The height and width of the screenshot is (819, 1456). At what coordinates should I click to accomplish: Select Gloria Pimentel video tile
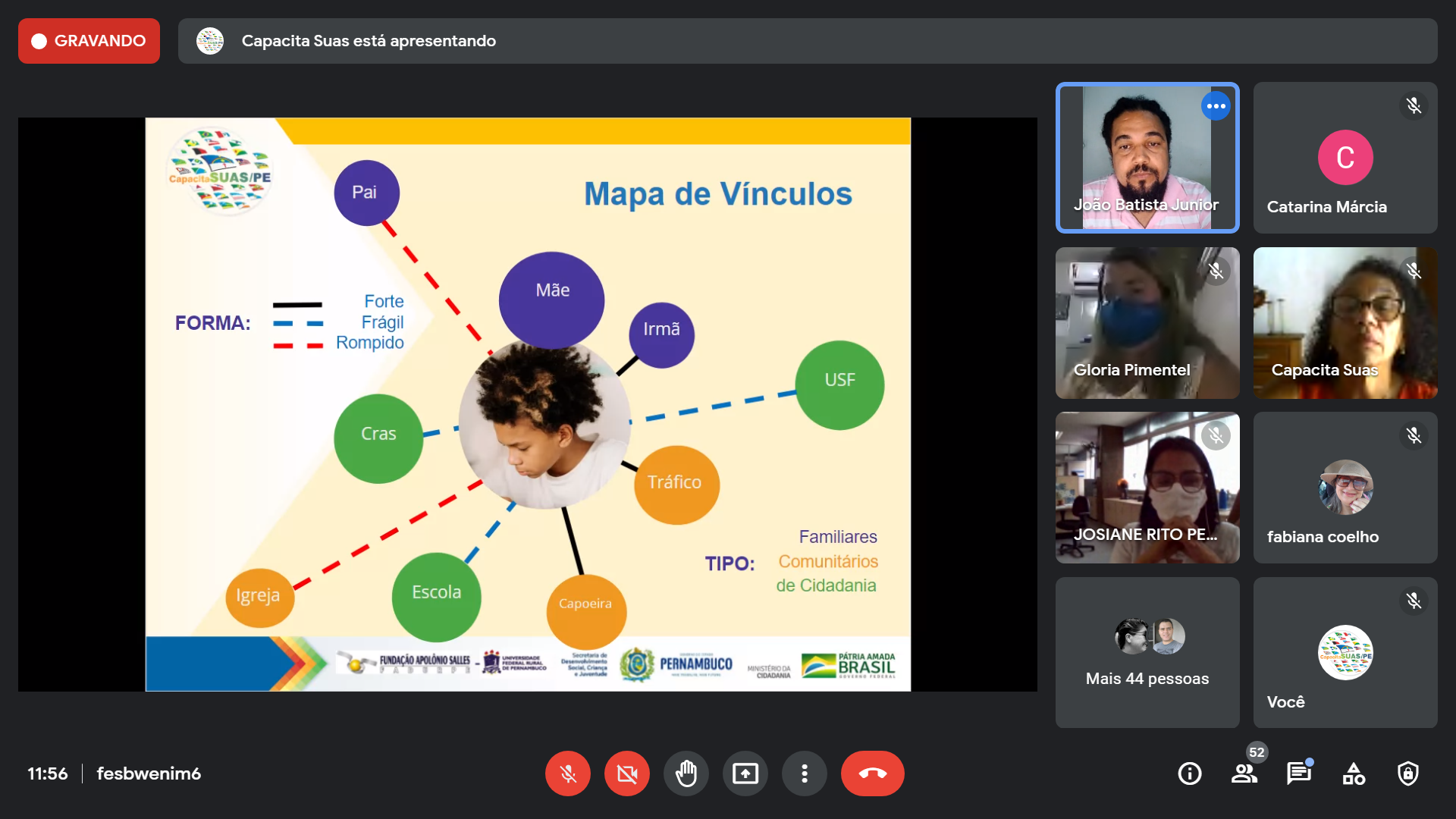tap(1147, 323)
